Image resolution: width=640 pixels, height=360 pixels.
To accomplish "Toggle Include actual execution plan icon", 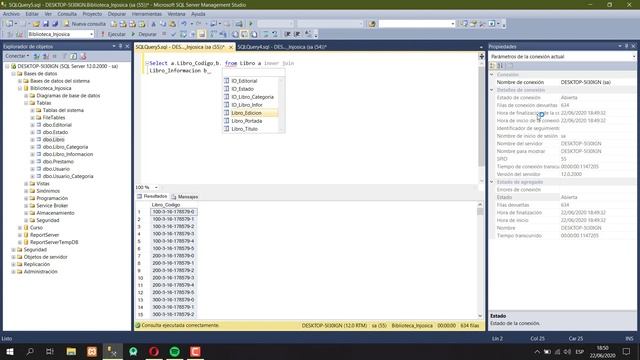I will pos(213,34).
